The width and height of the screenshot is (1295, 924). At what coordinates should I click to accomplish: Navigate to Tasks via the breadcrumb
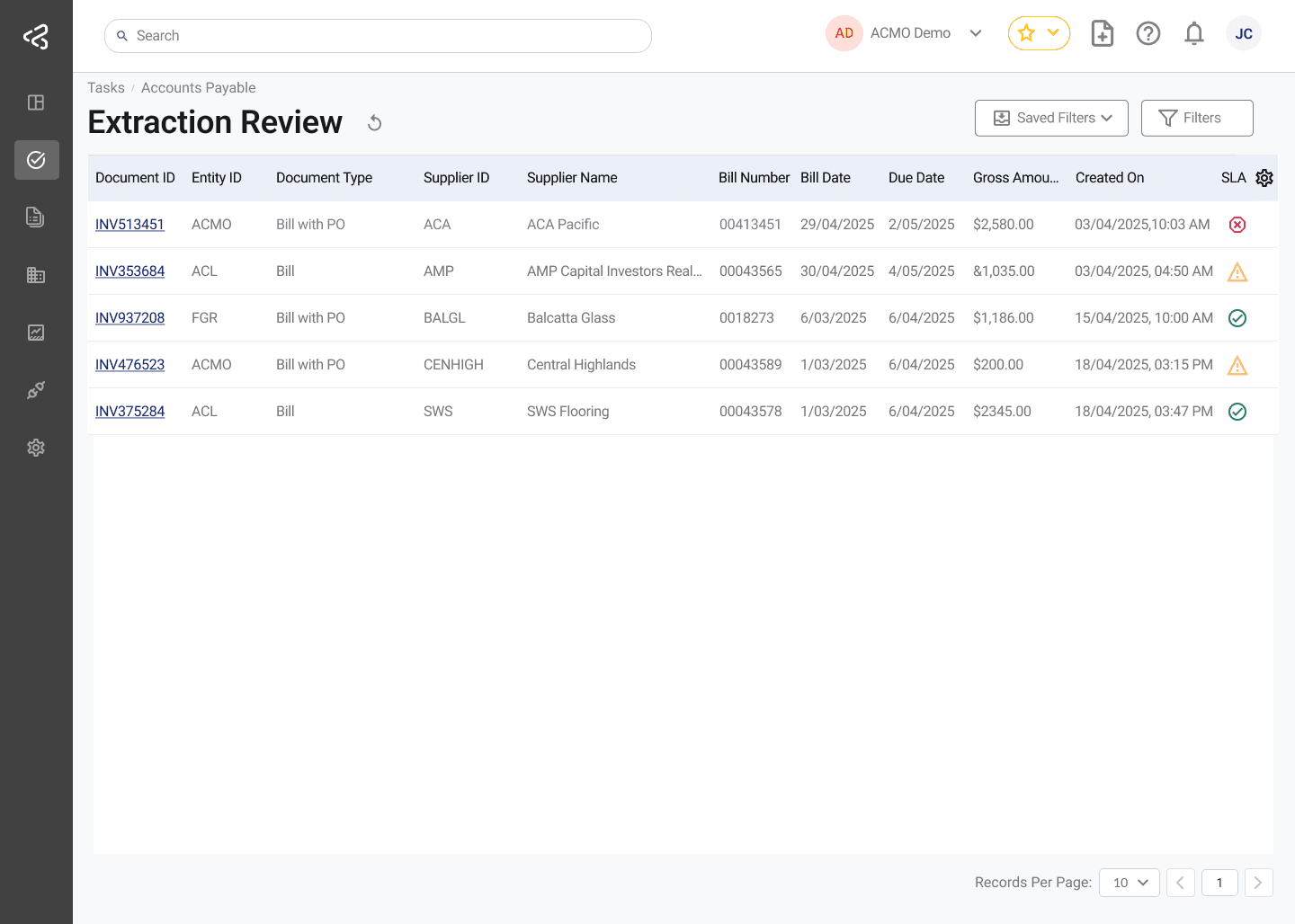pyautogui.click(x=105, y=87)
